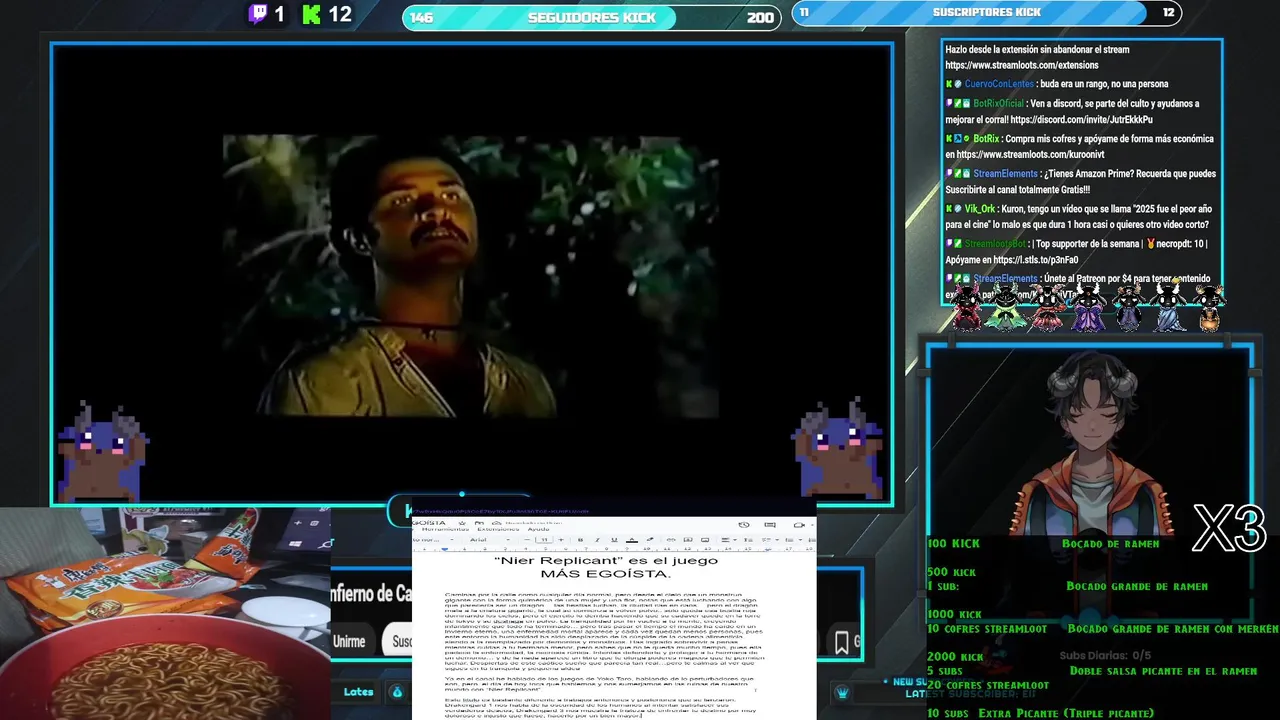This screenshot has width=1280, height=720.
Task: Click the insert image icon in Docs
Action: (x=705, y=540)
